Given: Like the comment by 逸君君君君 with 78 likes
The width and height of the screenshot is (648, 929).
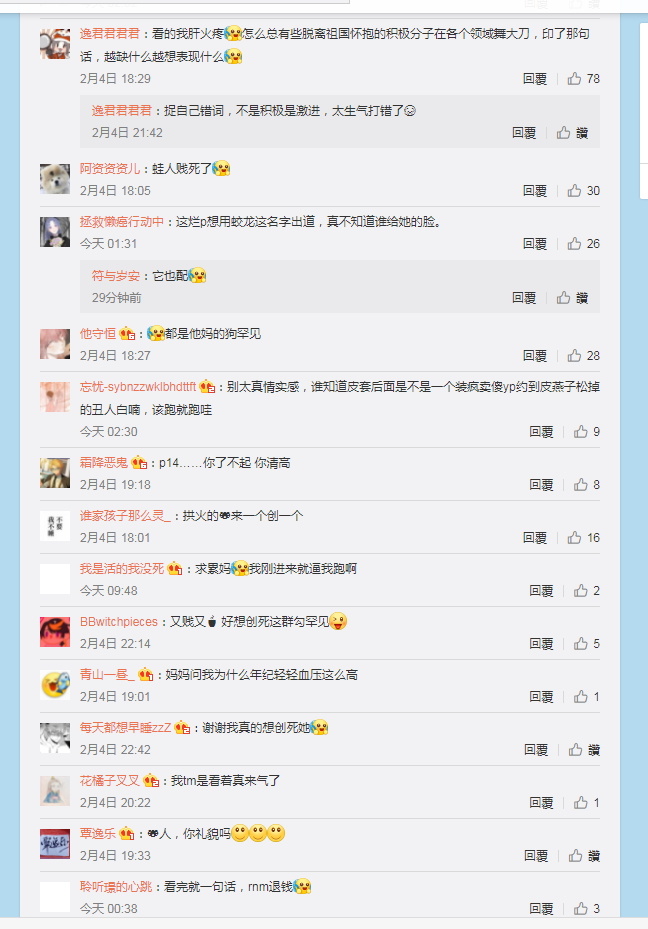Looking at the screenshot, I should click(574, 78).
